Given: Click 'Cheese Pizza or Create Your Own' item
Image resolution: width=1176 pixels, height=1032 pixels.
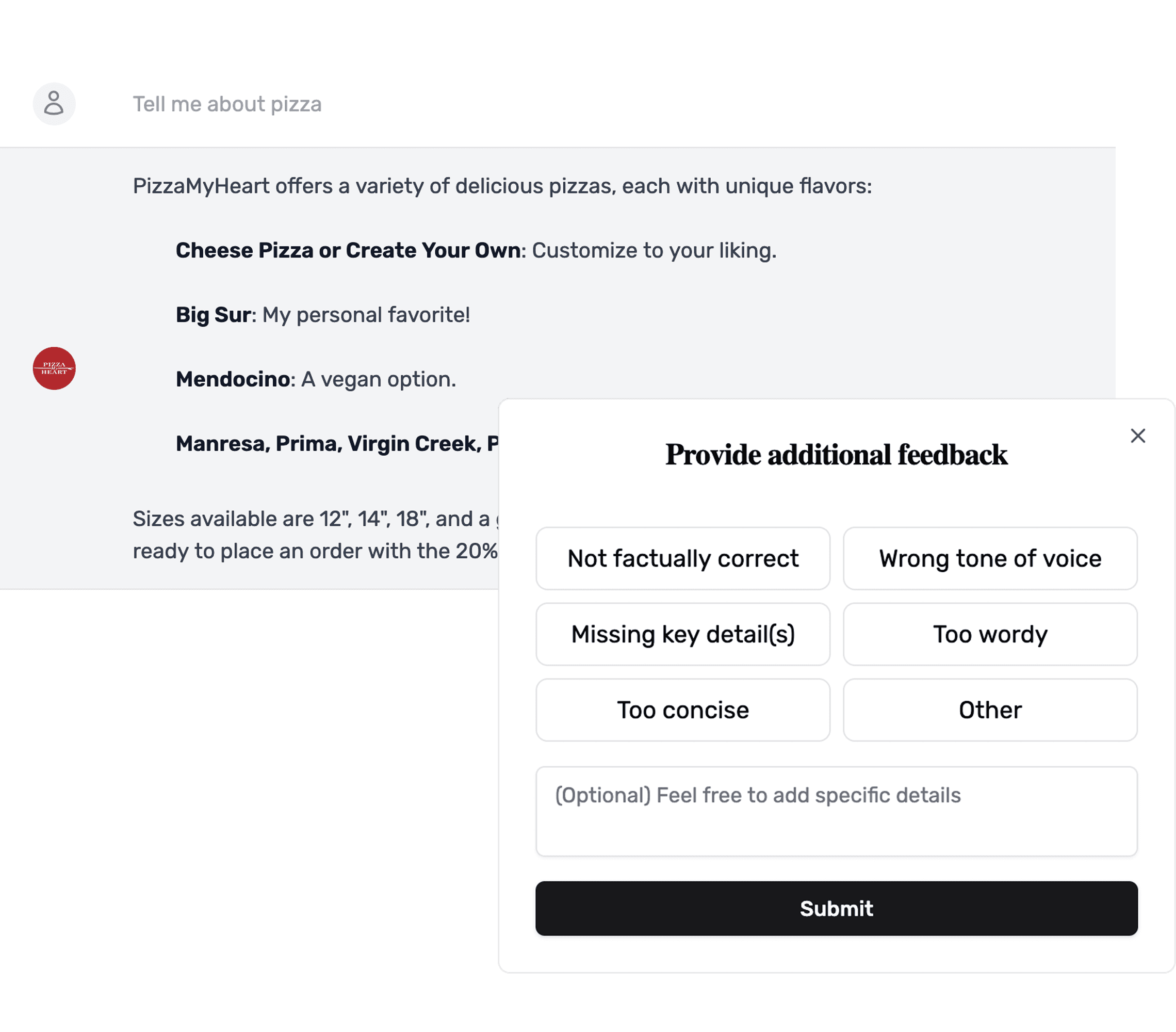Looking at the screenshot, I should point(349,250).
